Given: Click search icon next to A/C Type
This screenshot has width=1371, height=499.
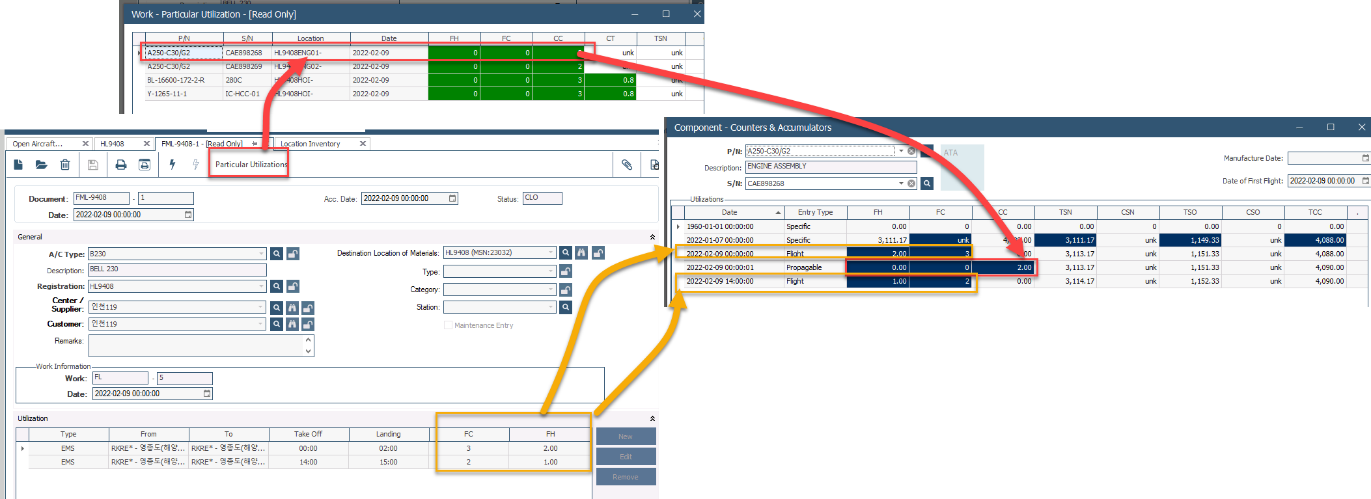Looking at the screenshot, I should (x=277, y=254).
